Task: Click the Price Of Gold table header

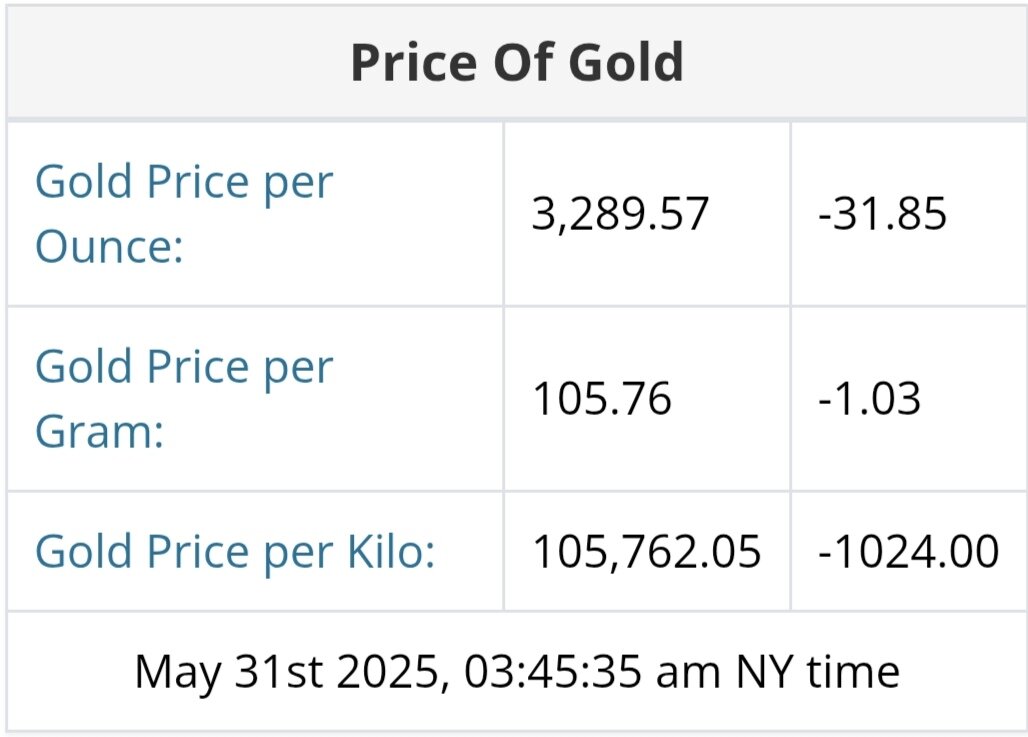Action: click(x=517, y=63)
